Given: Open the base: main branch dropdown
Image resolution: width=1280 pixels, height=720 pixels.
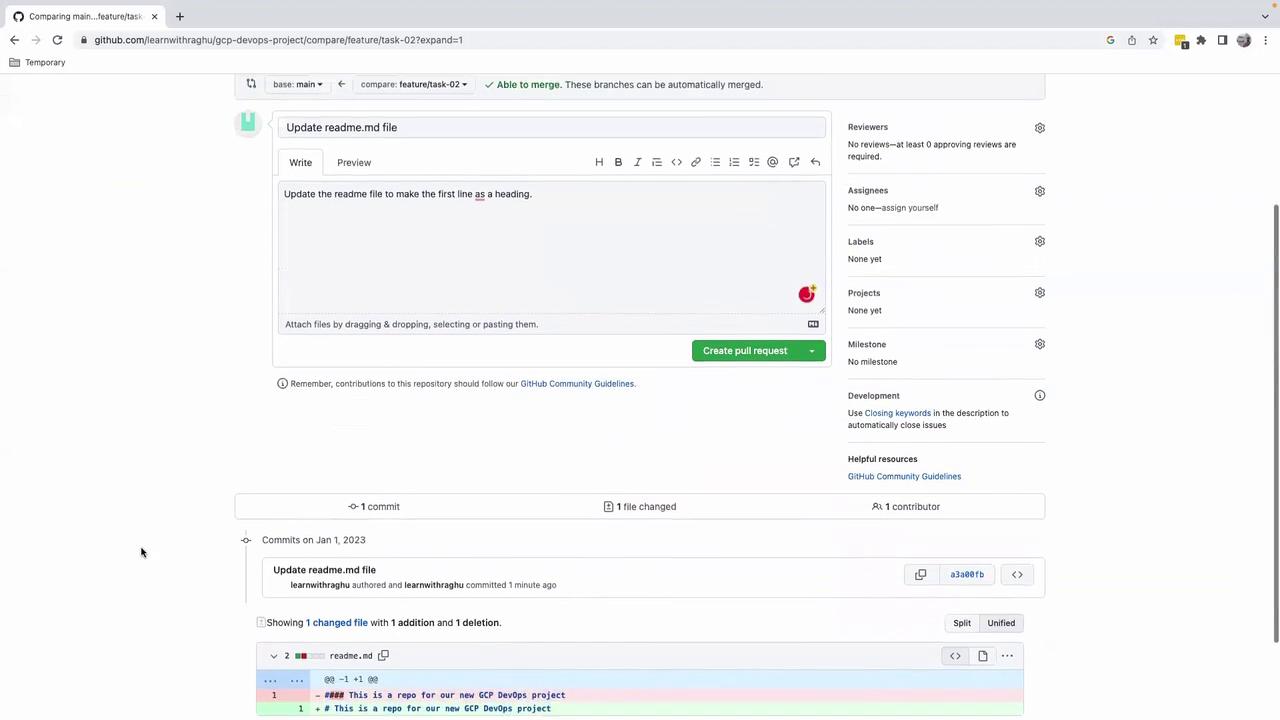Looking at the screenshot, I should (298, 84).
